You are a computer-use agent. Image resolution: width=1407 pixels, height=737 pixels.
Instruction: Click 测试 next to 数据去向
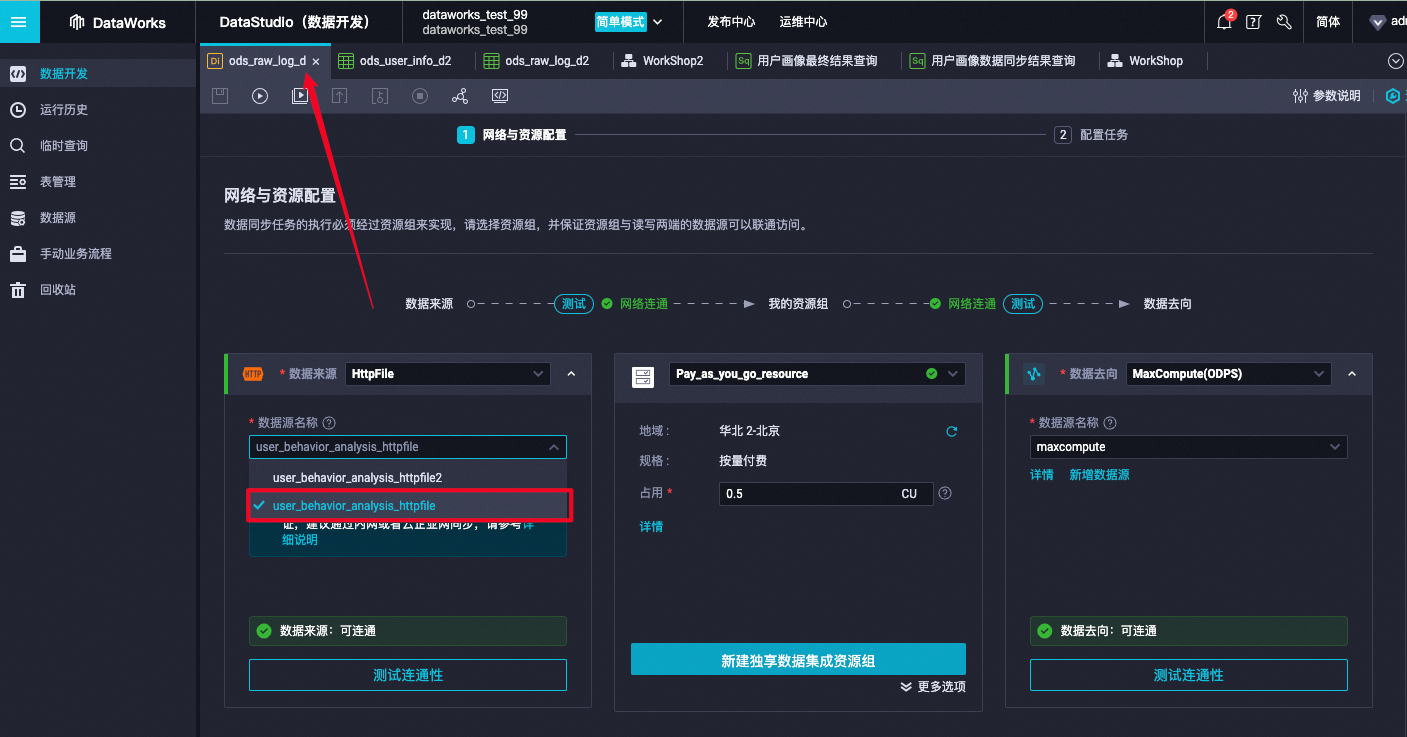point(1023,304)
